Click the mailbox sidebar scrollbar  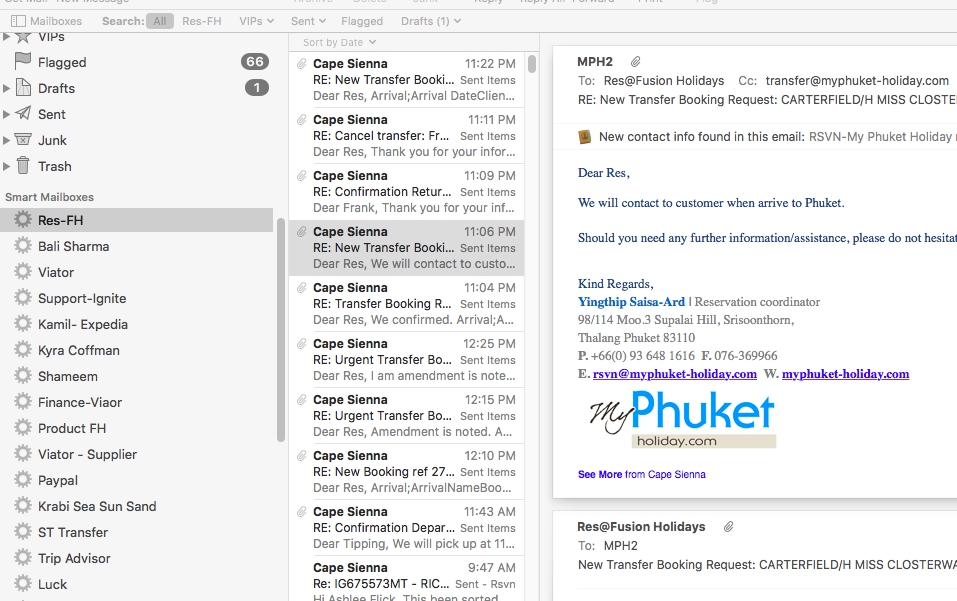281,329
